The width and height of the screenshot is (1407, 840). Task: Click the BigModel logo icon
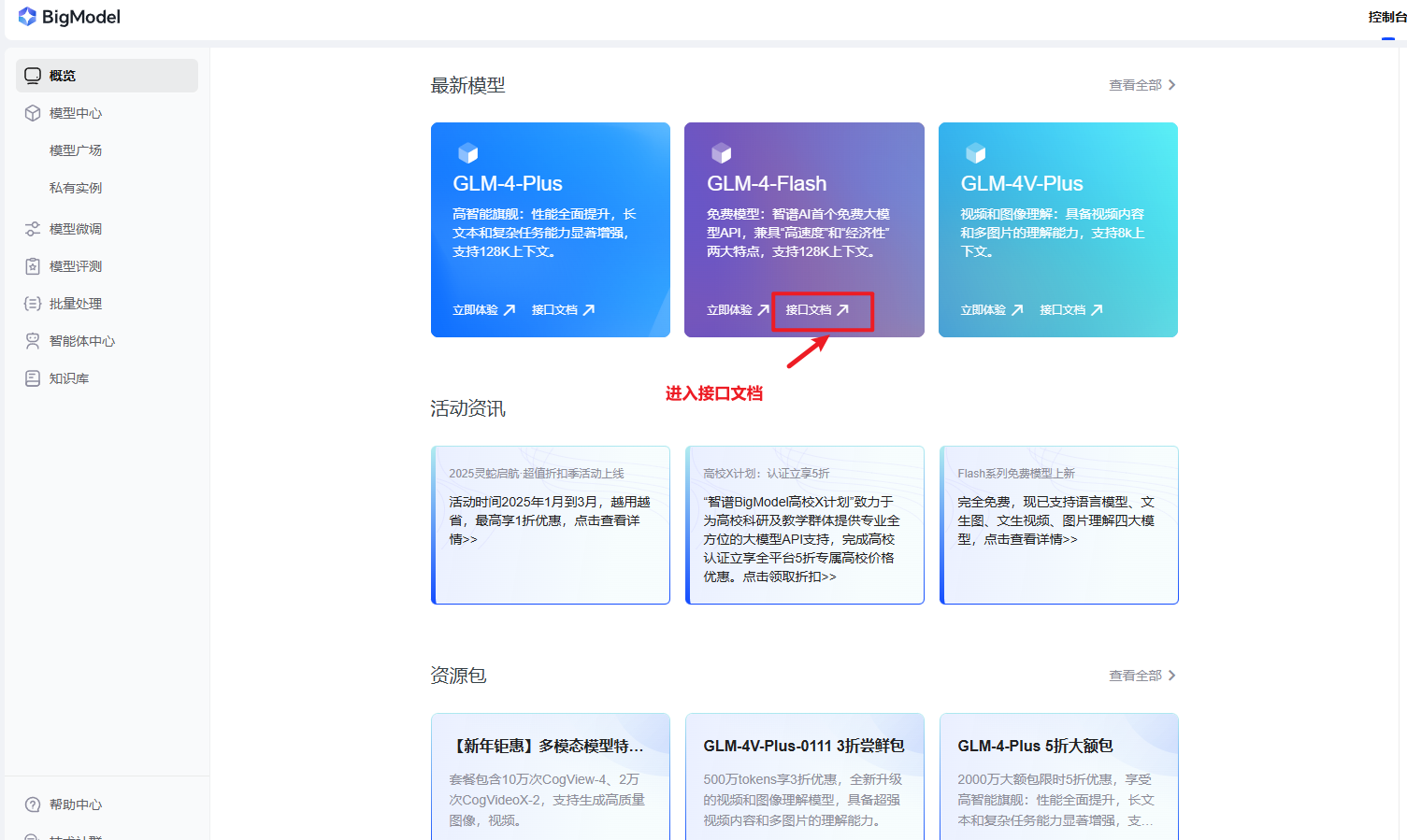[27, 17]
